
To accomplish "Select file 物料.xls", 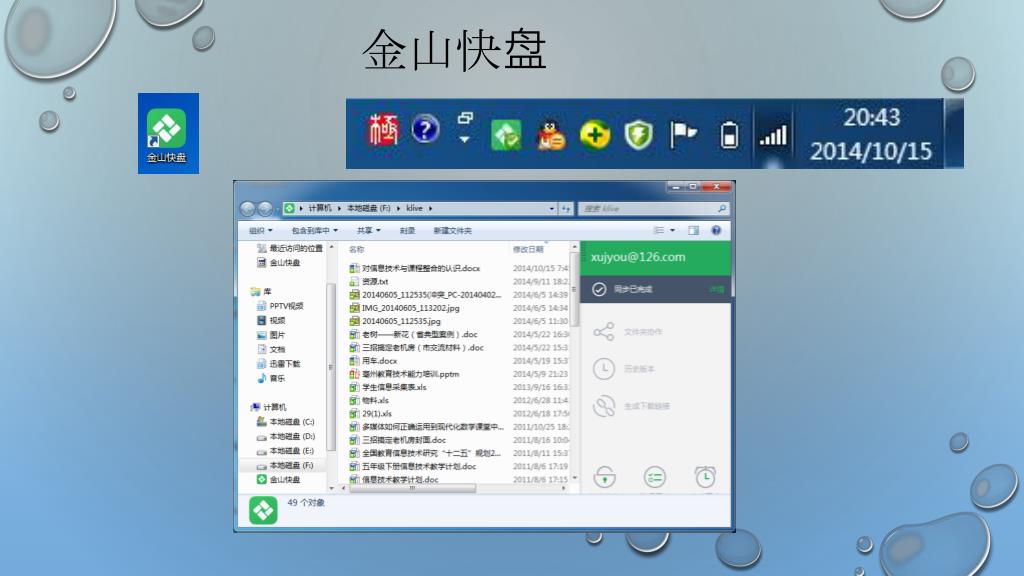I will coord(369,400).
